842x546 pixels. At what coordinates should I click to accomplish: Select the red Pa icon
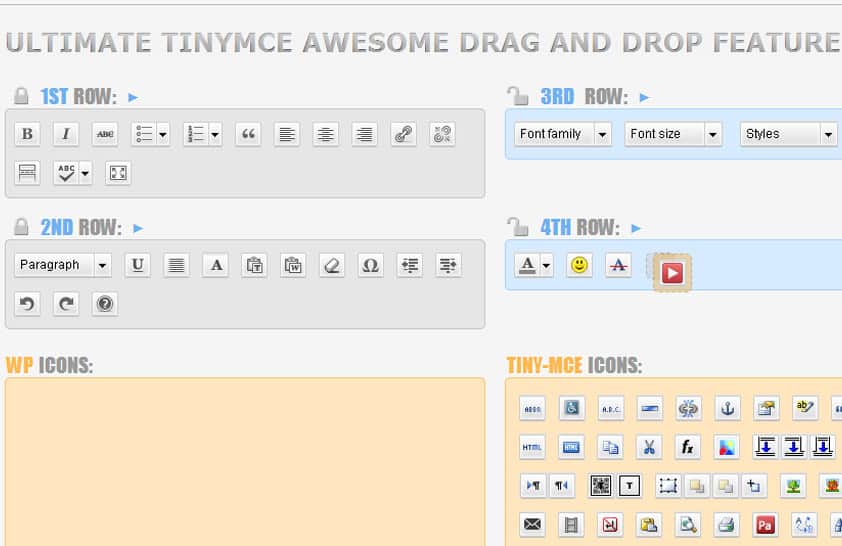point(765,525)
